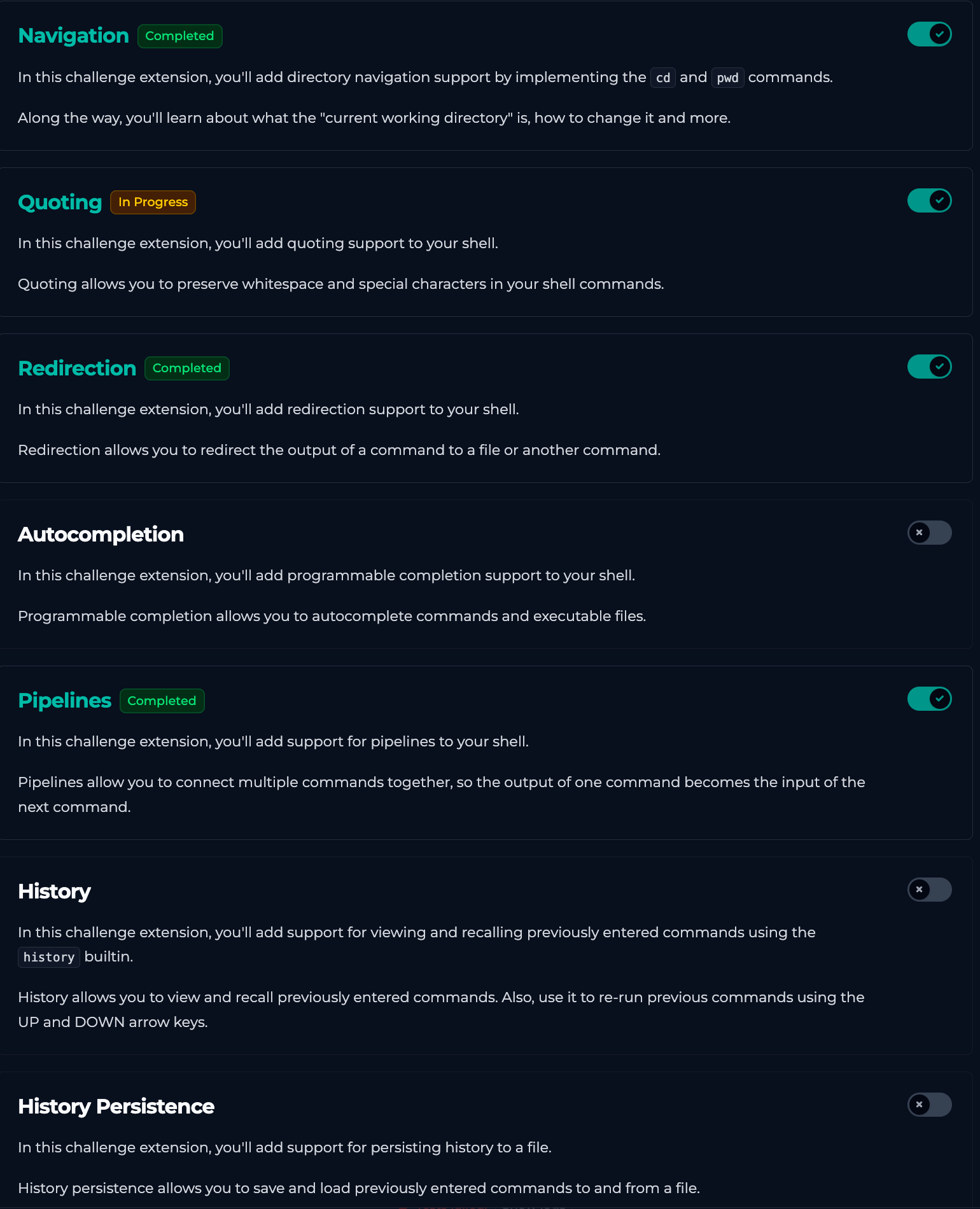Open the Navigation extension title
Image resolution: width=980 pixels, height=1209 pixels.
(x=73, y=36)
